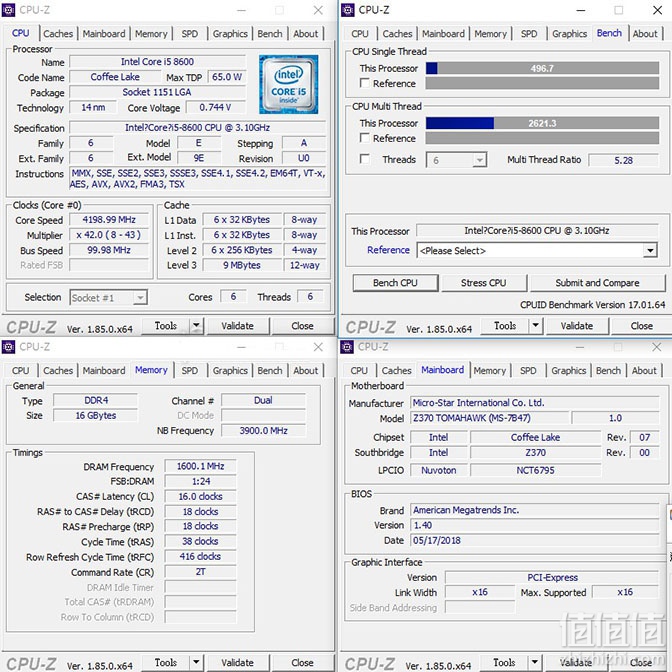Click the CPU-Z title icon in the CPU window
The image size is (672, 672).
click(8, 10)
